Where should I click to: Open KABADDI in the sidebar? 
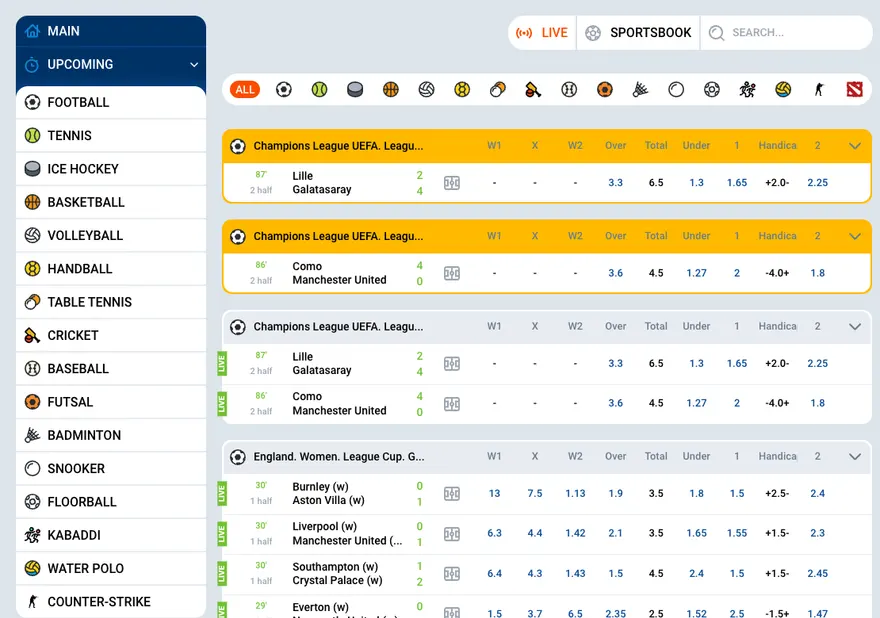(x=111, y=535)
